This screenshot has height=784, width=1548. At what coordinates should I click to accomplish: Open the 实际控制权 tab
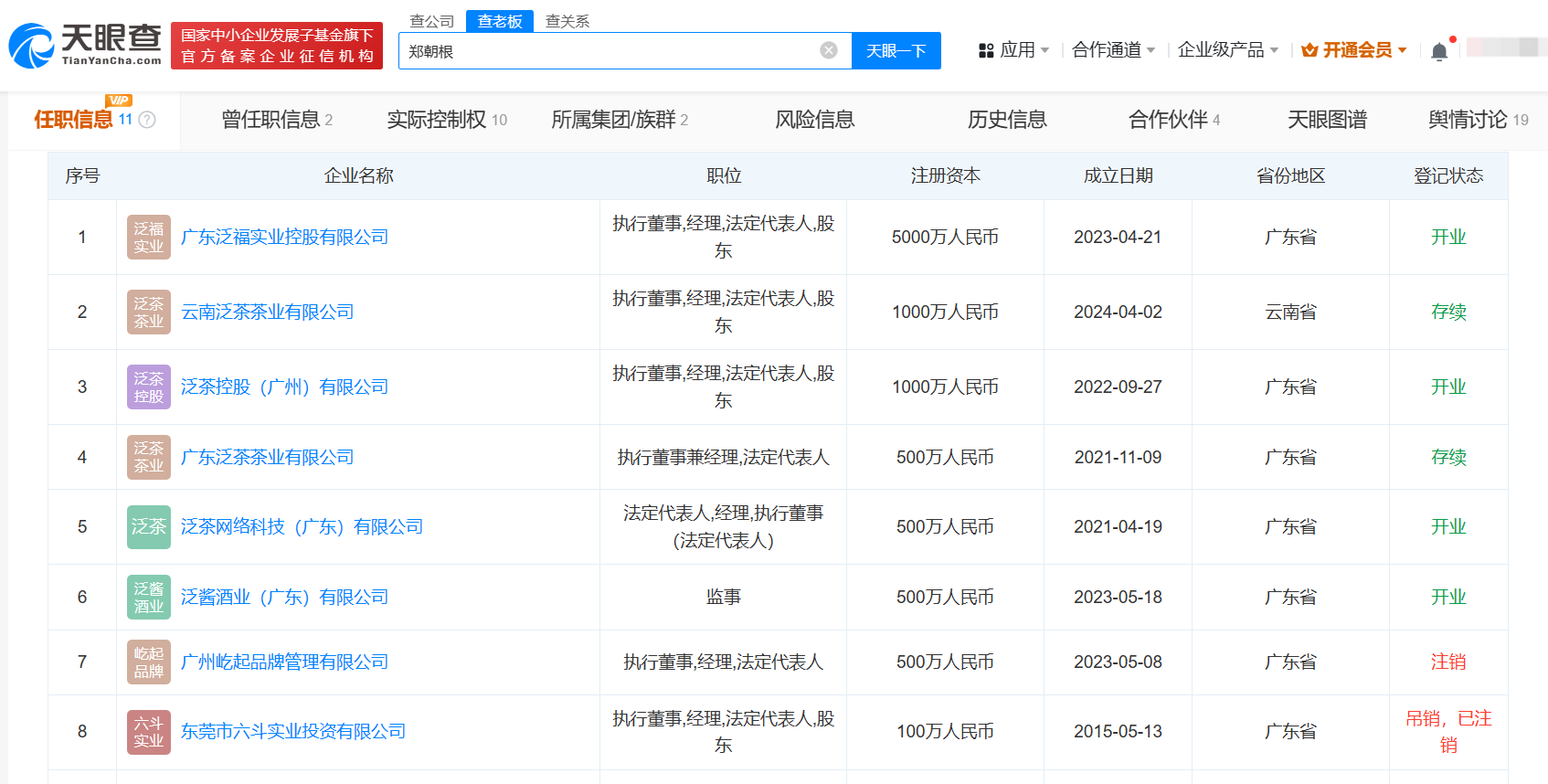point(447,120)
